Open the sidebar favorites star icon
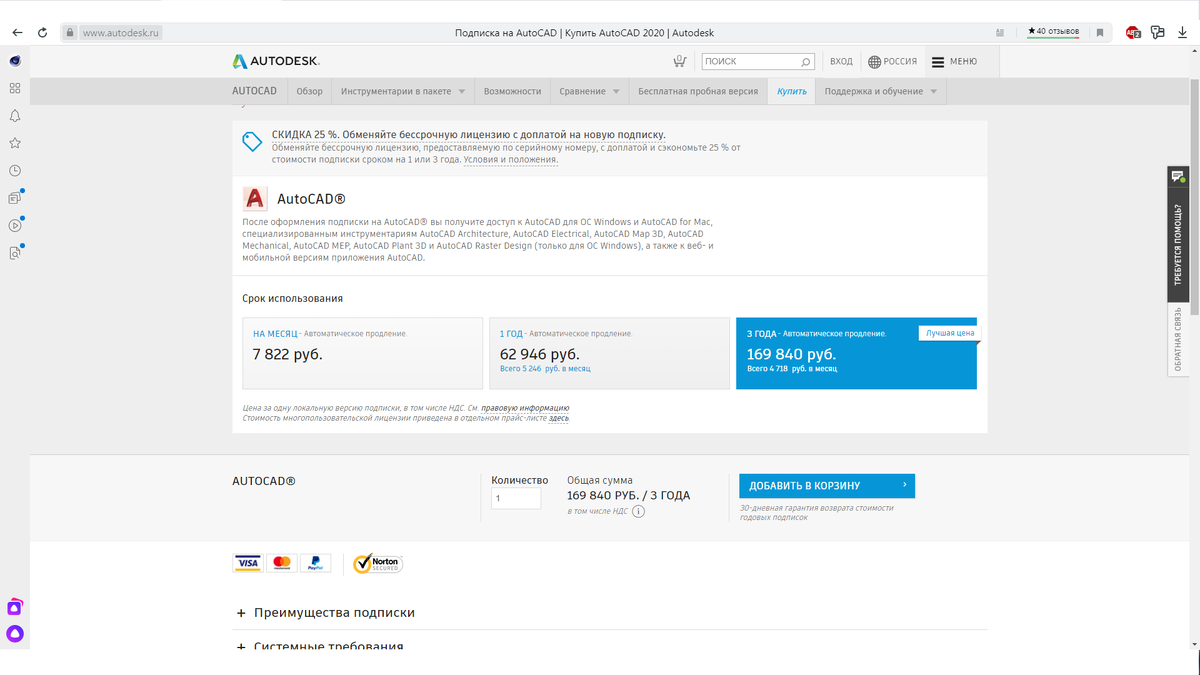 (15, 143)
